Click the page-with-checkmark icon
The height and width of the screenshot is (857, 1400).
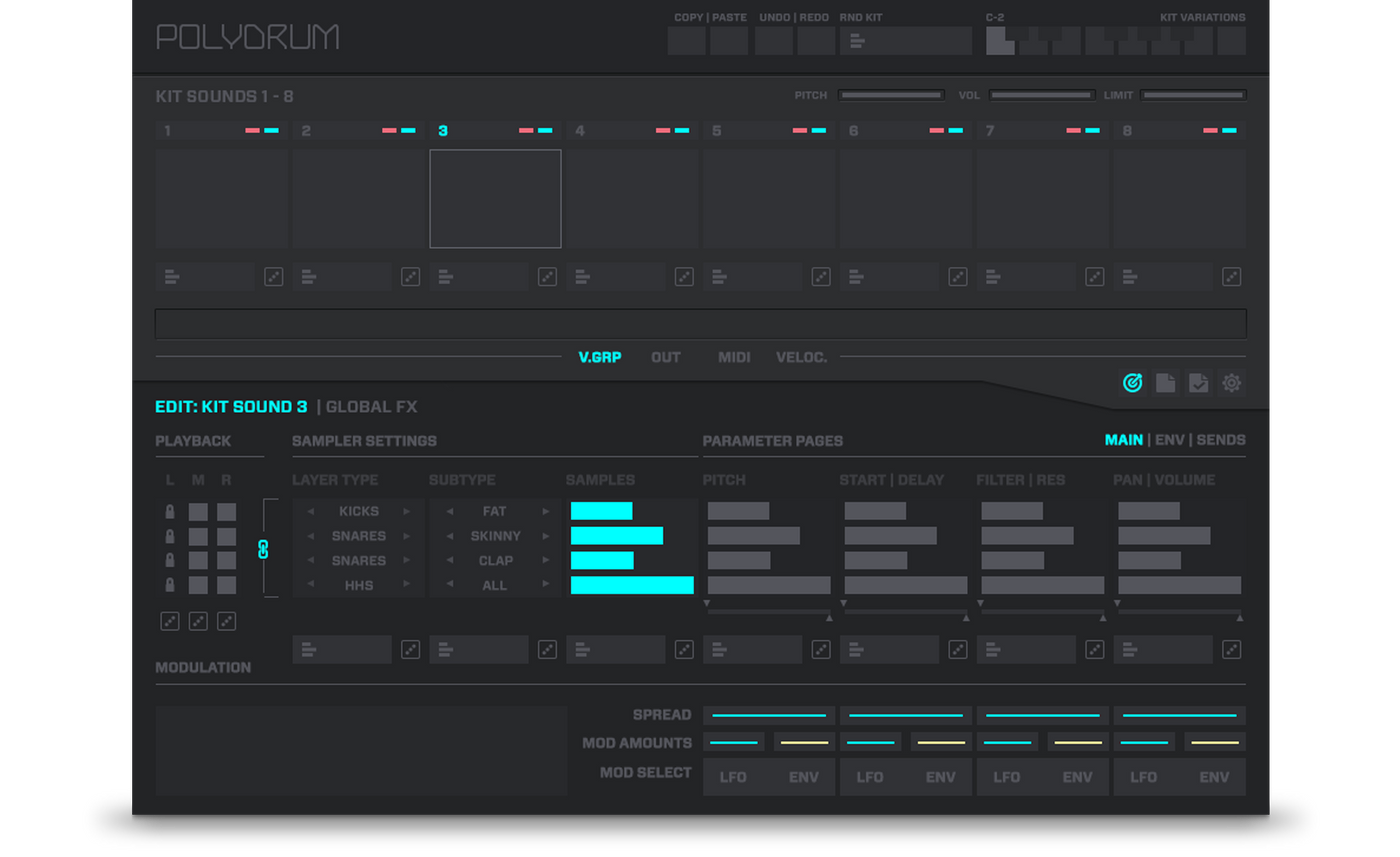click(1198, 383)
